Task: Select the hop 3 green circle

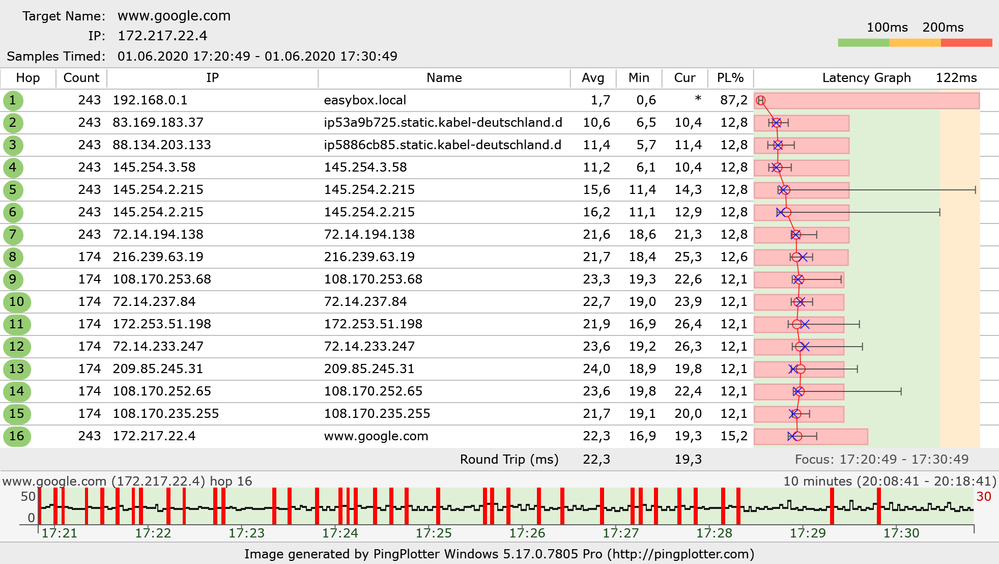Action: click(x=13, y=145)
